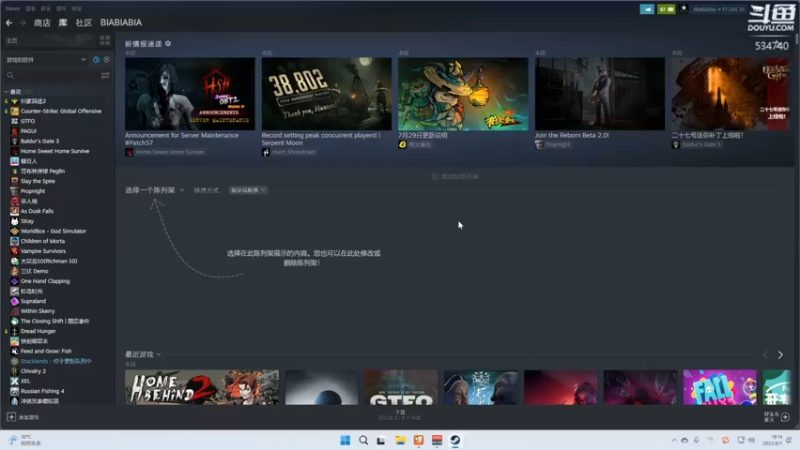Image resolution: width=800 pixels, height=450 pixels.
Task: Select Chivalry 2 in the list
Action: tap(33, 371)
